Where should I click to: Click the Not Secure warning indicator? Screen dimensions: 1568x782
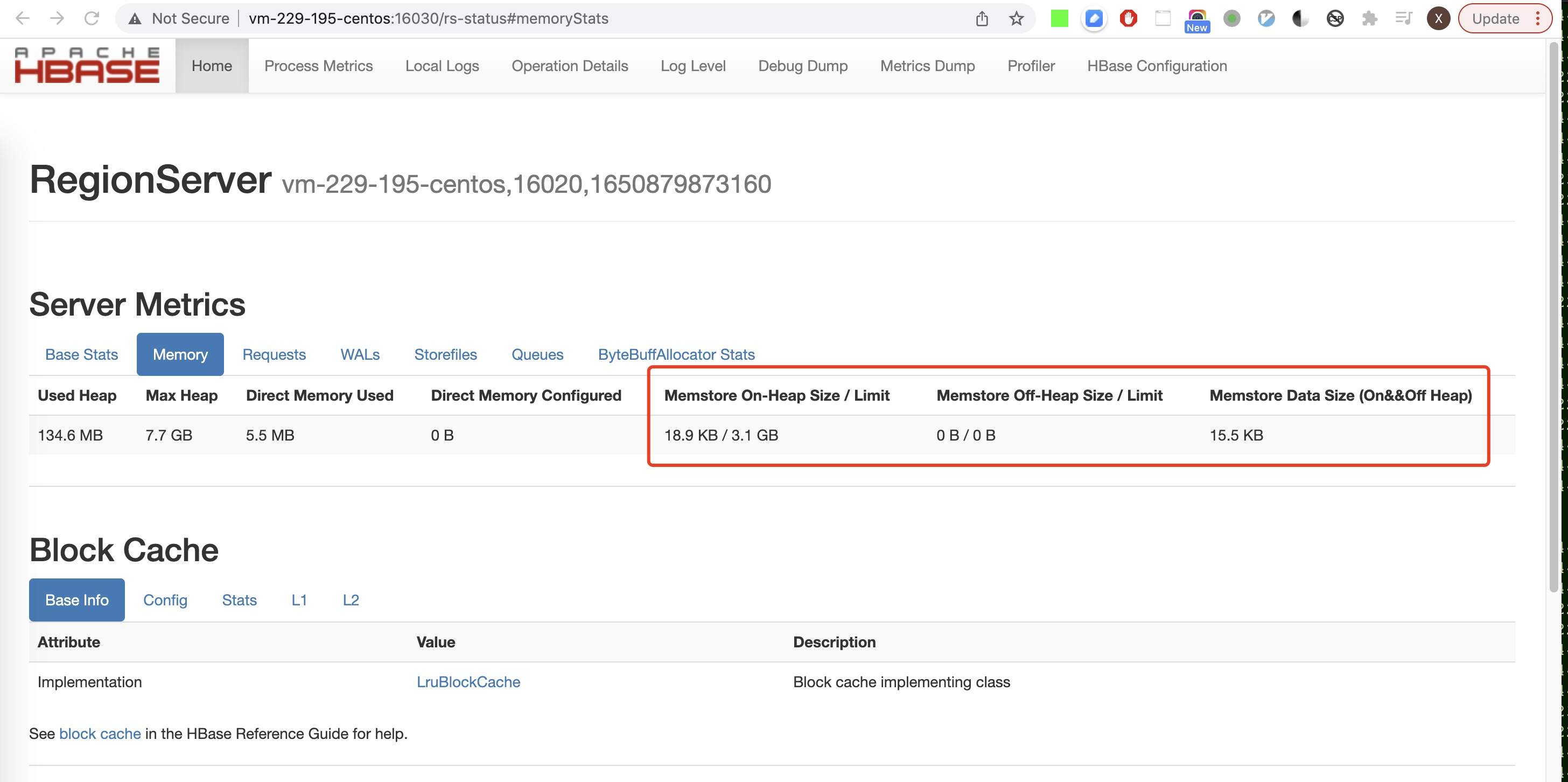179,18
